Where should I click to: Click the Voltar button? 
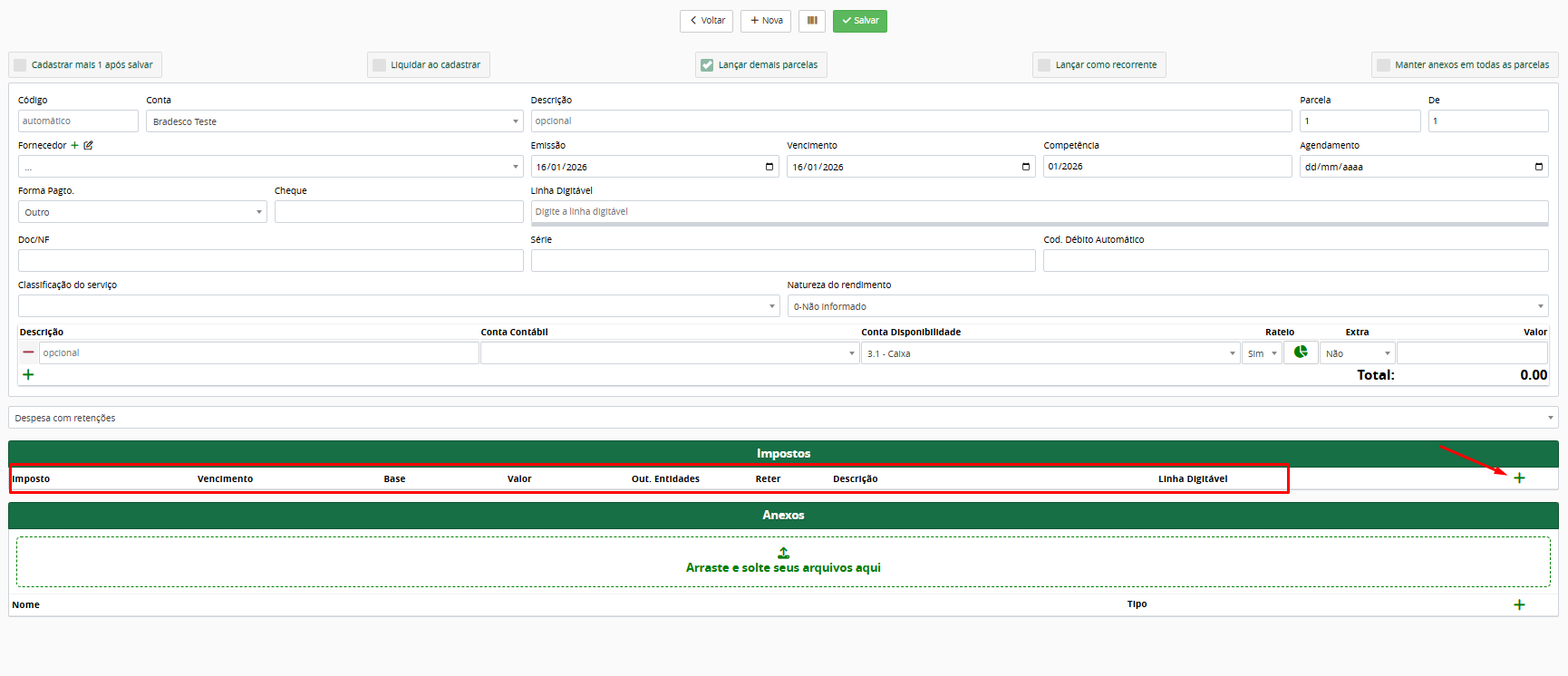pos(706,21)
